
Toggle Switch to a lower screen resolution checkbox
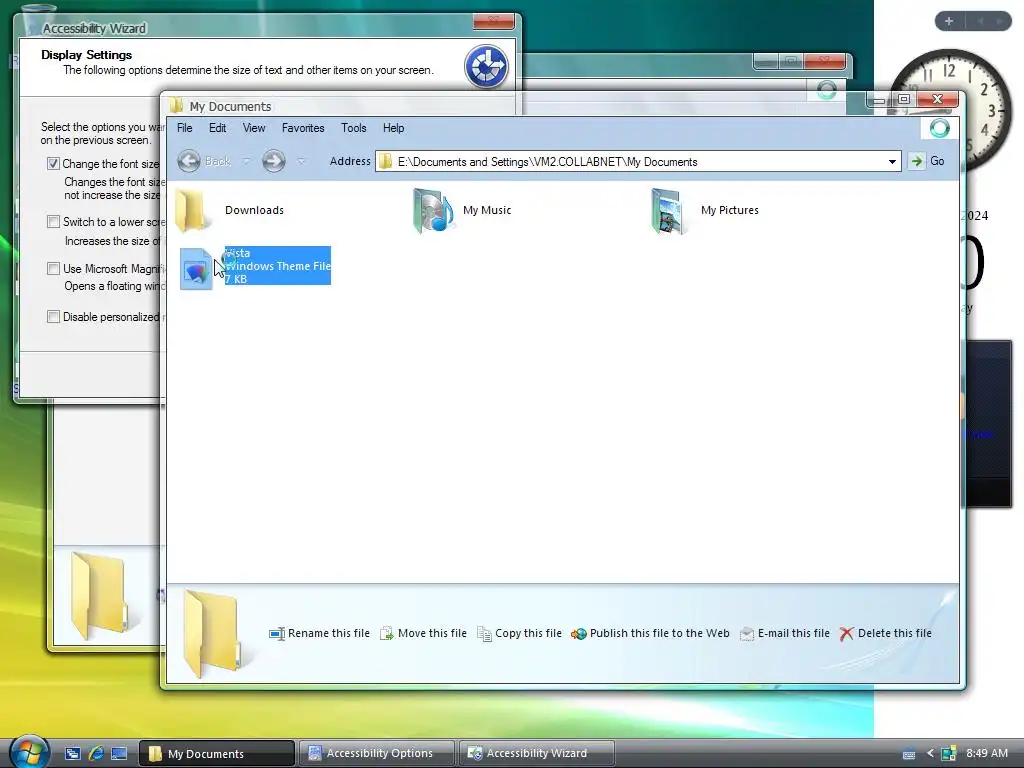[x=54, y=221]
